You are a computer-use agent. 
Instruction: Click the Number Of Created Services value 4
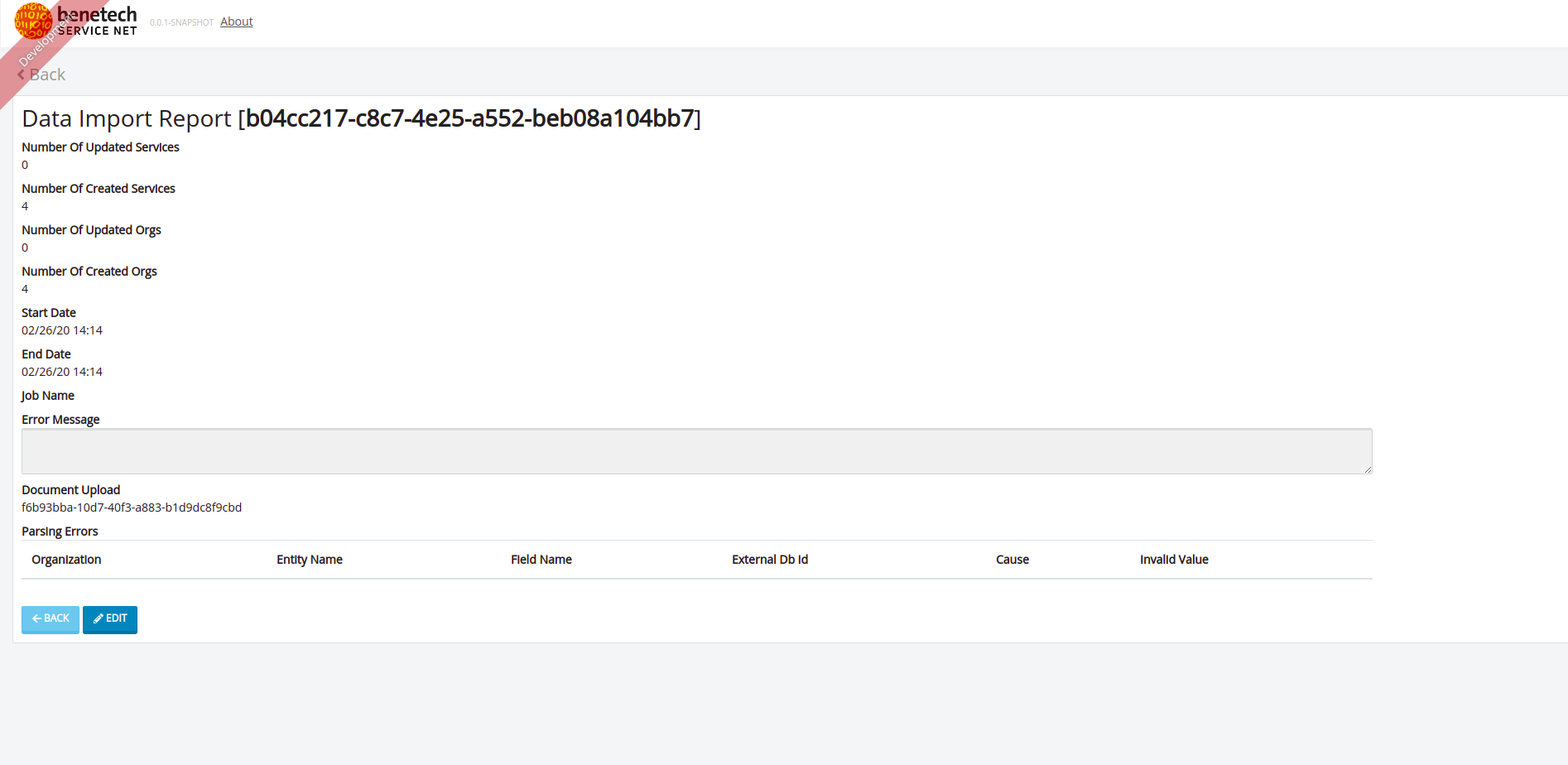(25, 205)
